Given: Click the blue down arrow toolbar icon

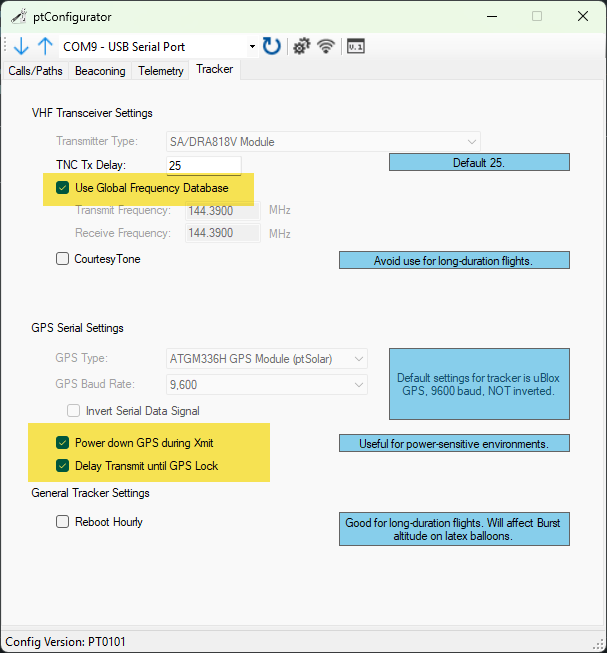Looking at the screenshot, I should pos(21,46).
